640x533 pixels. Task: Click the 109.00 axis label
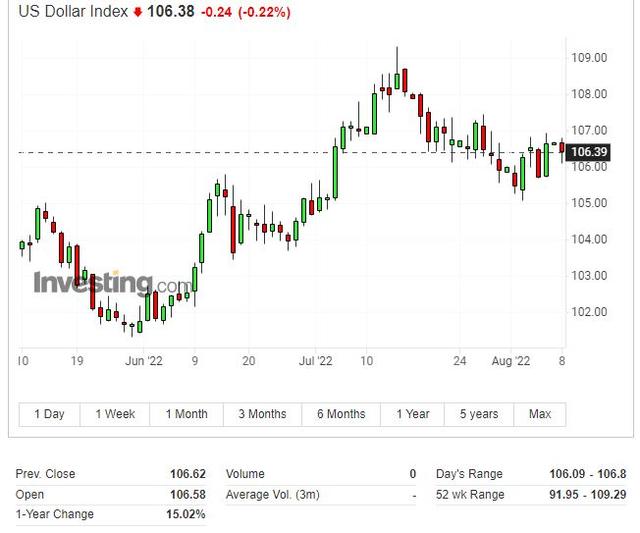pos(589,58)
